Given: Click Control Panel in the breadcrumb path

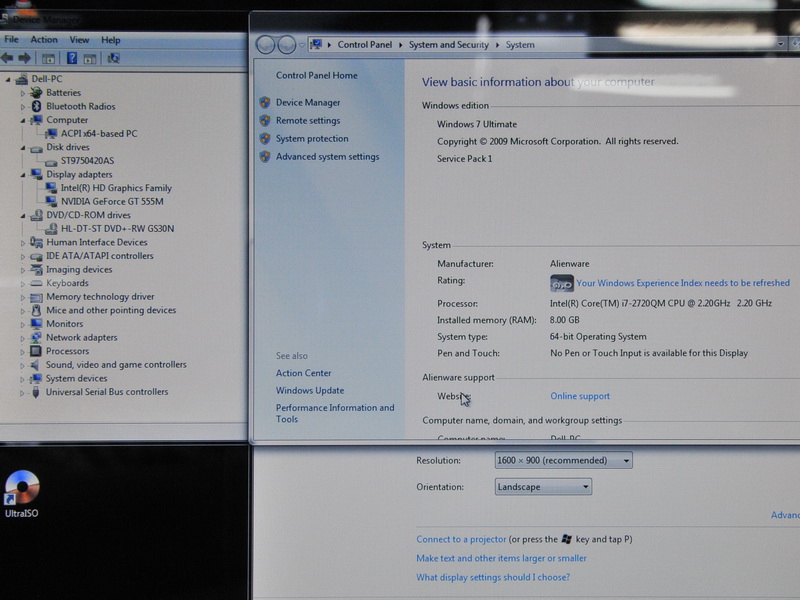Looking at the screenshot, I should (x=365, y=44).
